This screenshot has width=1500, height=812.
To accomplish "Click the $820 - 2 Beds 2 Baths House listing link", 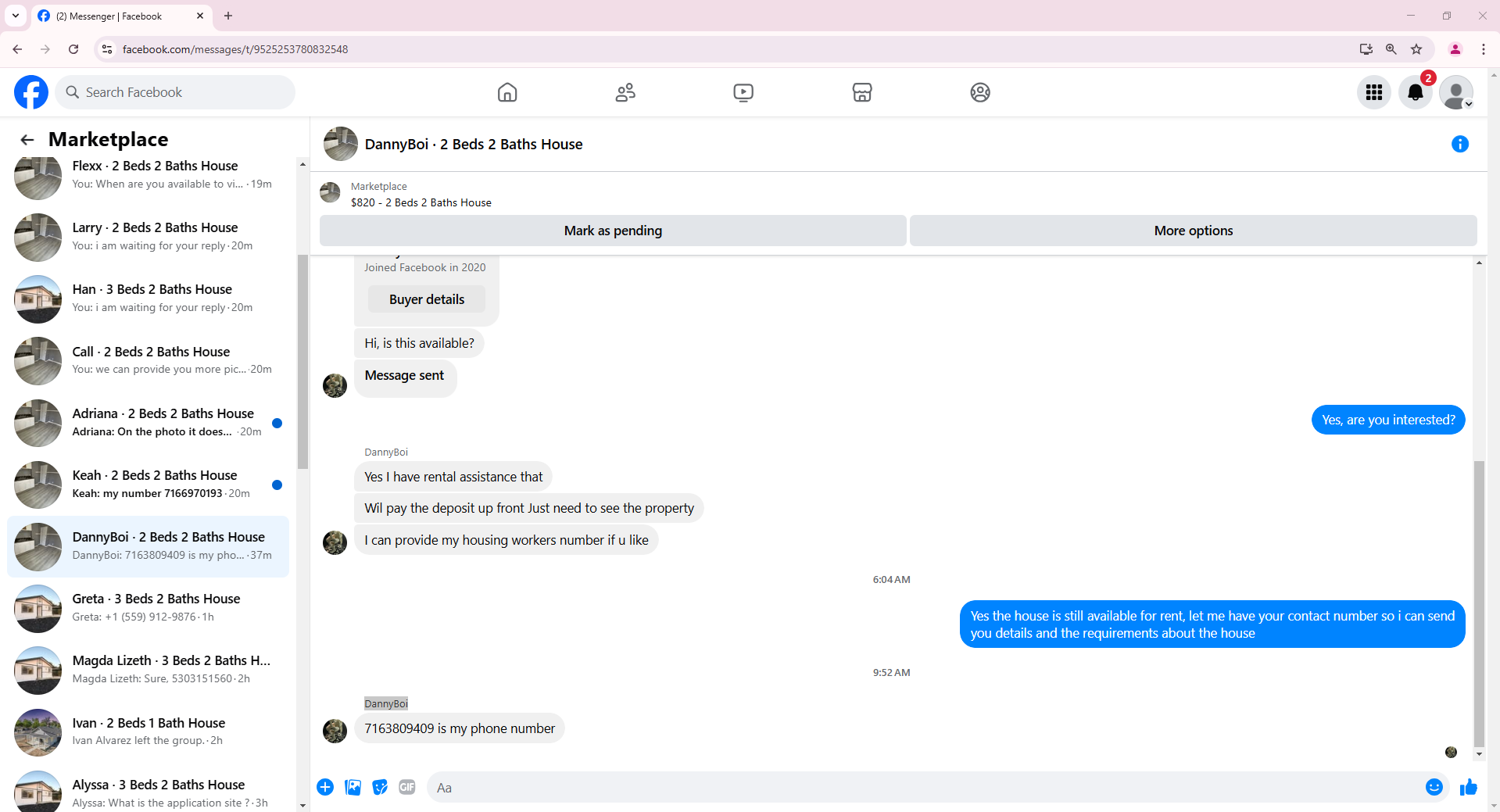I will (421, 202).
